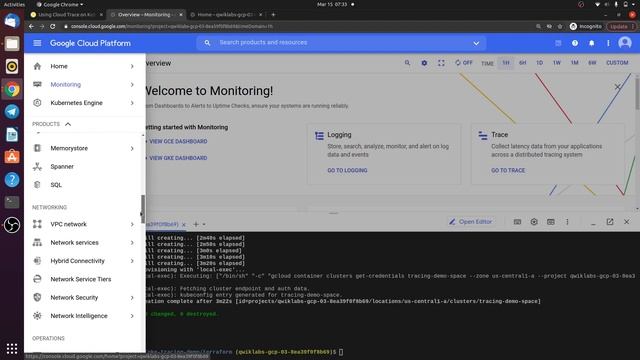640x360 pixels.
Task: Open Cloud Shell terminal settings gear
Action: [x=534, y=222]
